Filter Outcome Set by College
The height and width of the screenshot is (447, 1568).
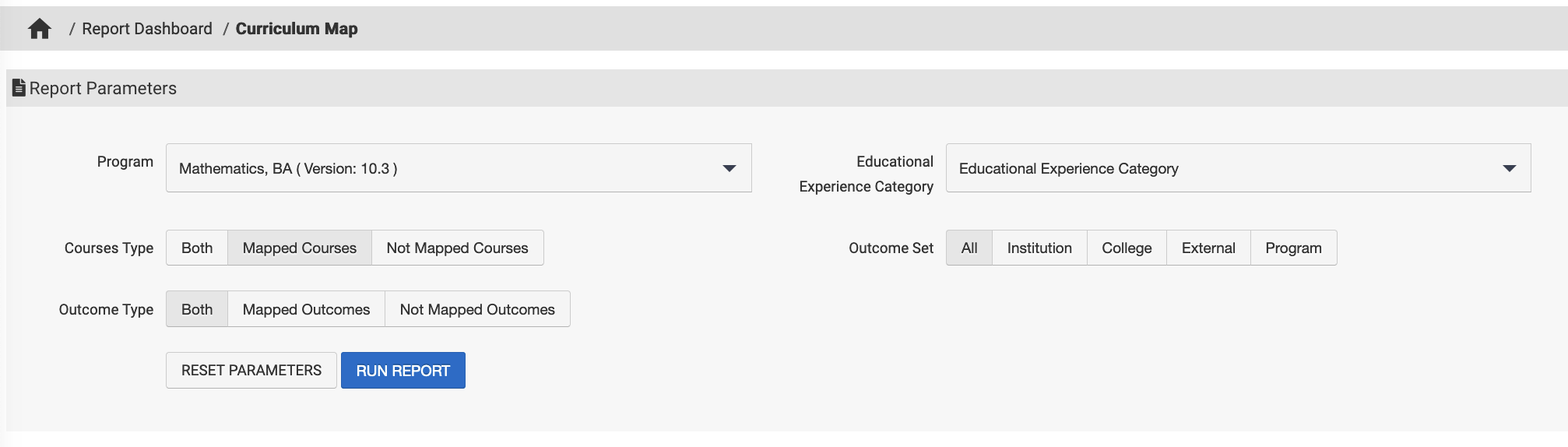pyautogui.click(x=1127, y=248)
